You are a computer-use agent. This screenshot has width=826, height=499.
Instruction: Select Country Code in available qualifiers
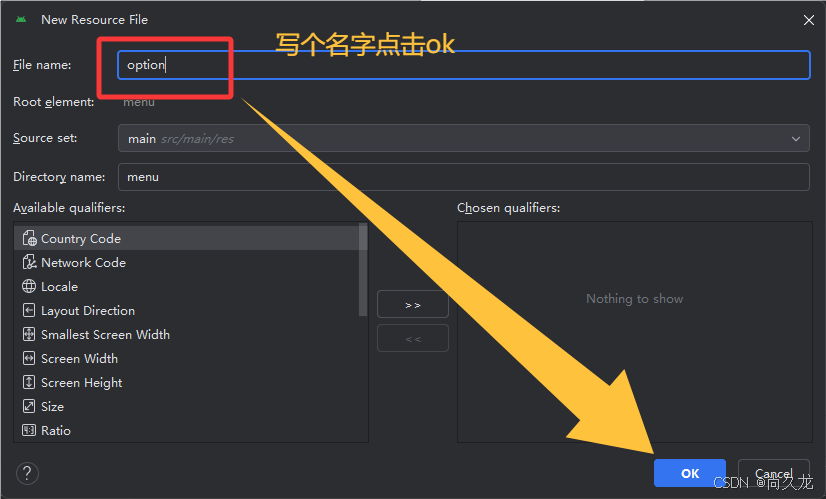[186, 238]
